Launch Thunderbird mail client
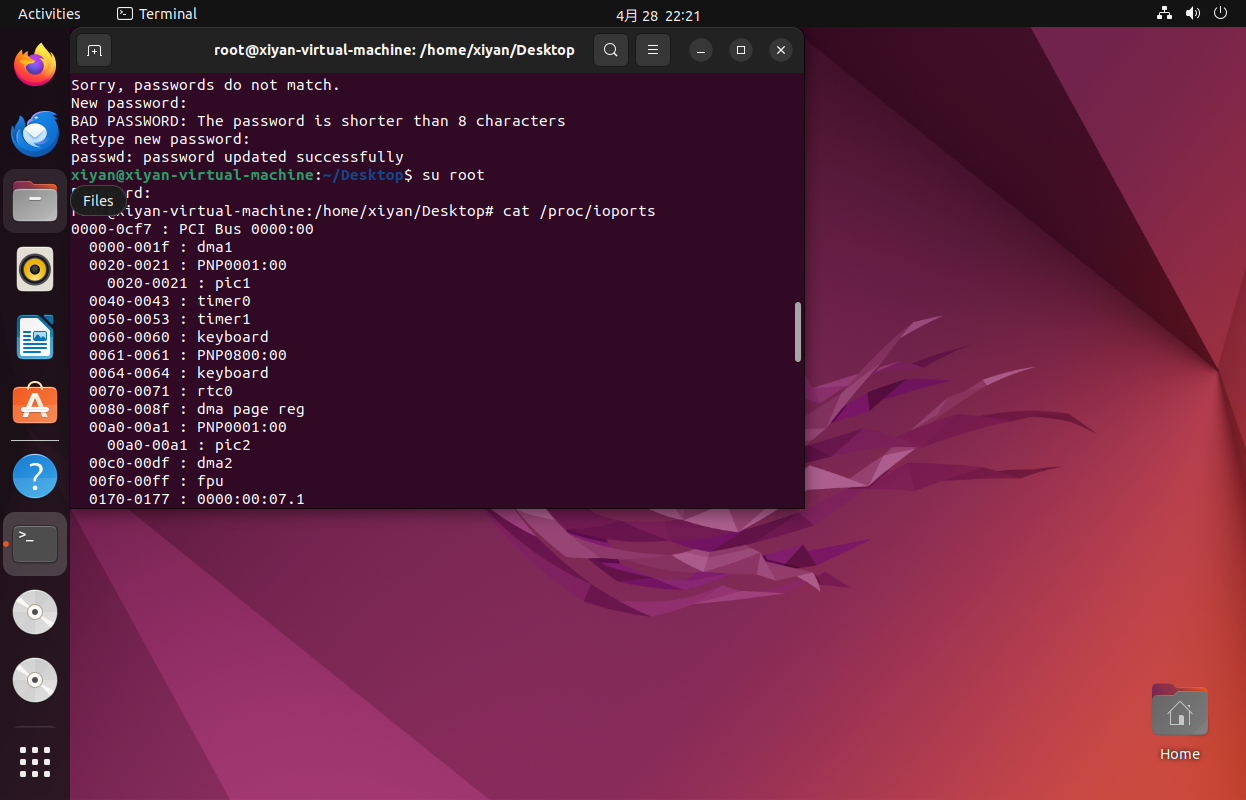The height and width of the screenshot is (800, 1246). point(35,134)
